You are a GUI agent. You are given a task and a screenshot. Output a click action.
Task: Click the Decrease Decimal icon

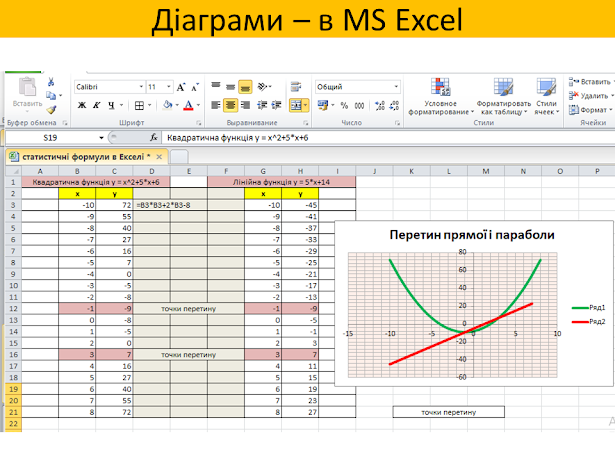click(394, 105)
